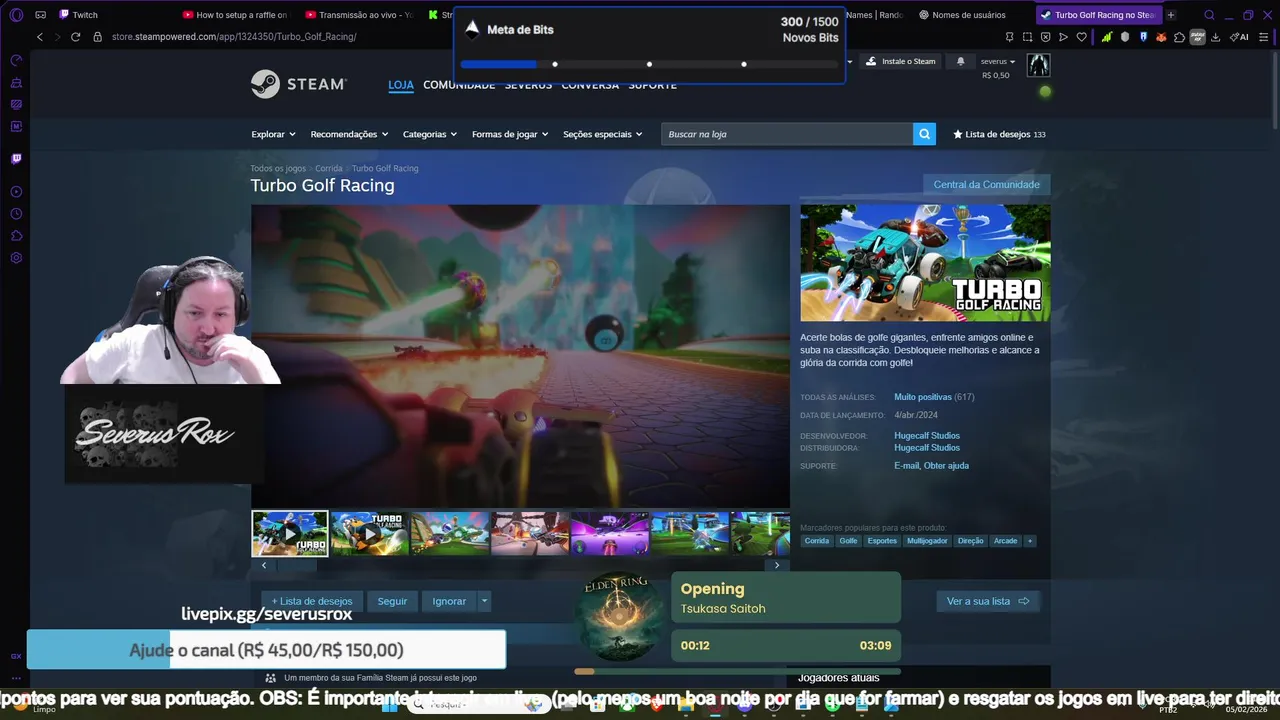Open dropdown arrow next to Ignorar
The width and height of the screenshot is (1280, 720).
click(x=484, y=601)
